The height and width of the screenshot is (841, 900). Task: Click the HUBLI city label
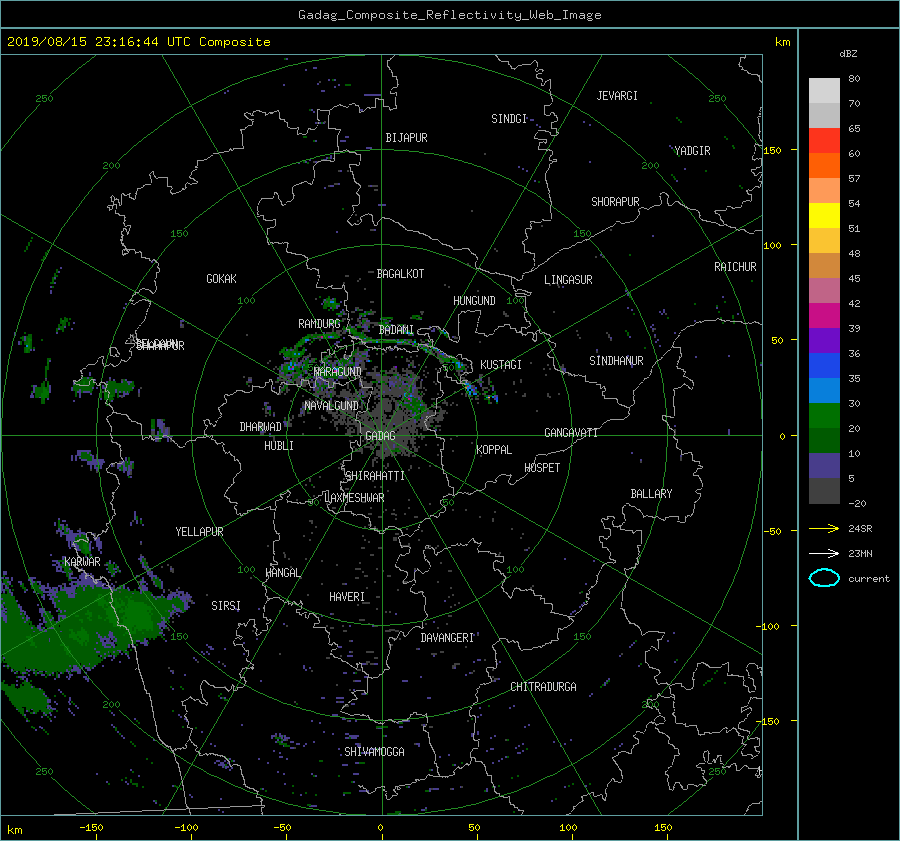279,446
